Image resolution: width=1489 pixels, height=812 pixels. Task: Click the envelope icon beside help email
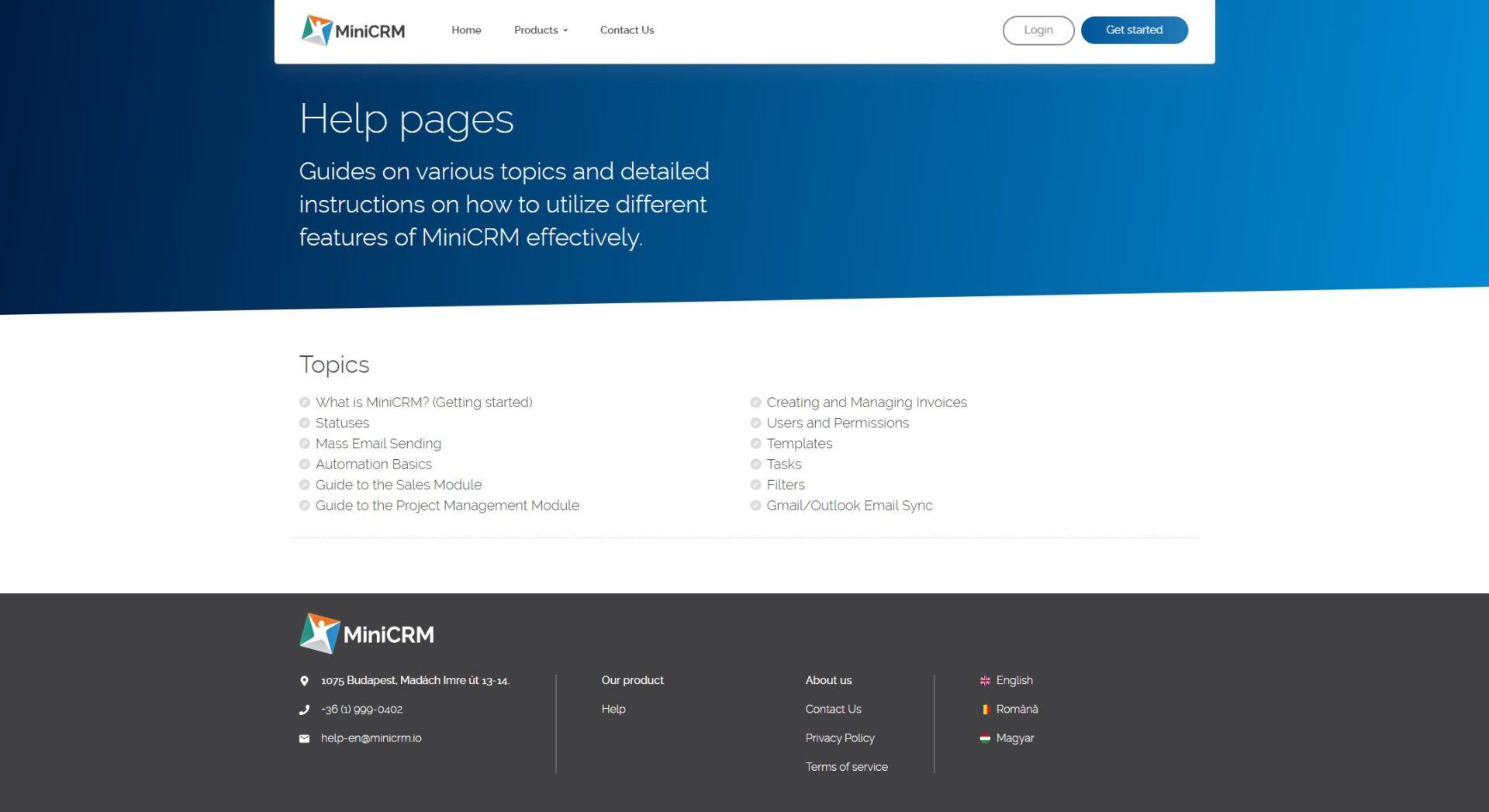click(x=304, y=738)
